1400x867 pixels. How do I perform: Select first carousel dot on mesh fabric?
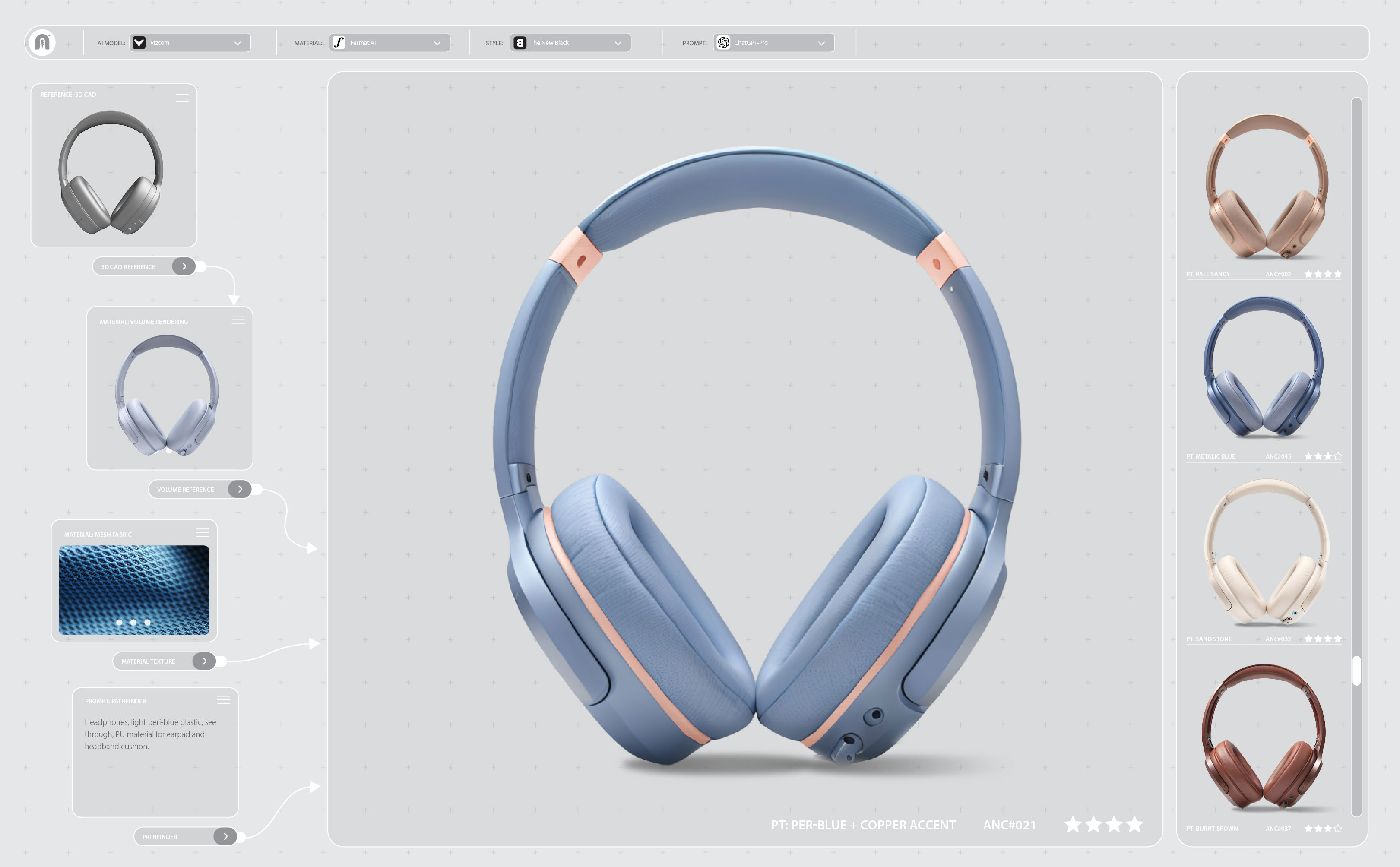tap(119, 622)
